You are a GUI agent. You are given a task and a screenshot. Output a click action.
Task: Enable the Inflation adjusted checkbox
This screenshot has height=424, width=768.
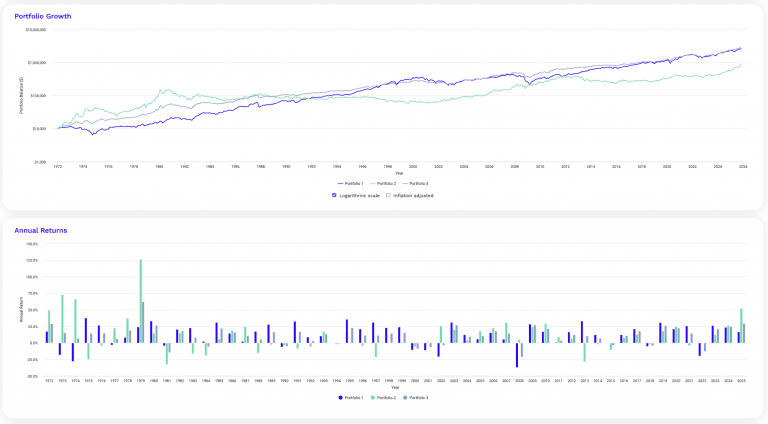388,195
